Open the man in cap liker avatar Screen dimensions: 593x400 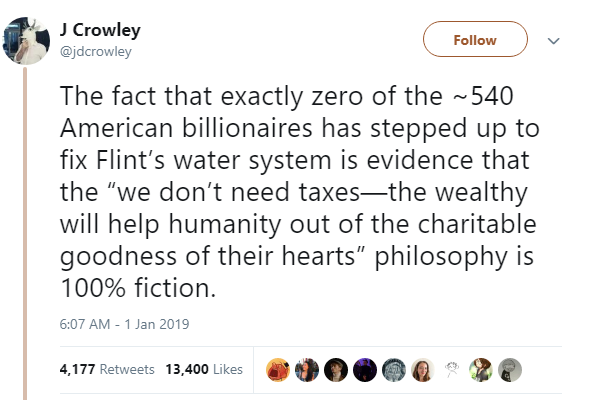pos(336,370)
